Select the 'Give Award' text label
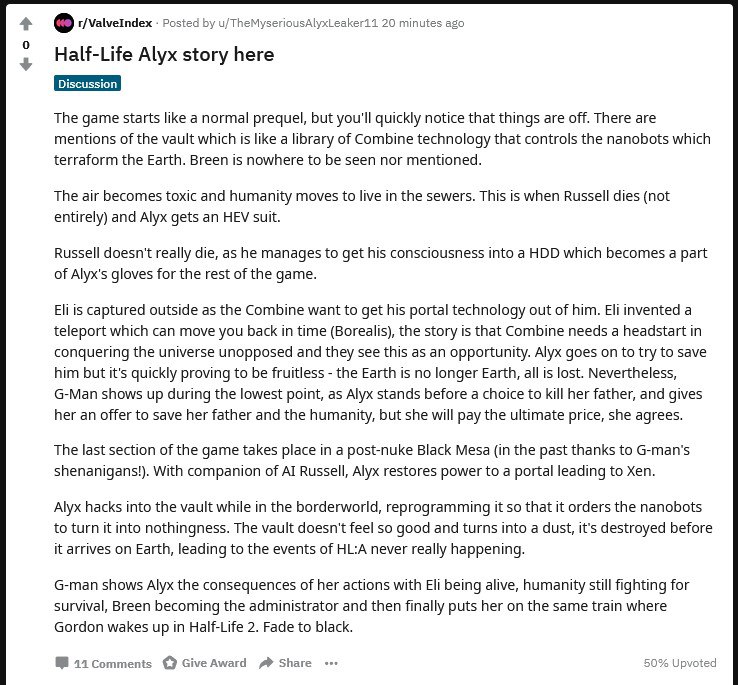 214,663
